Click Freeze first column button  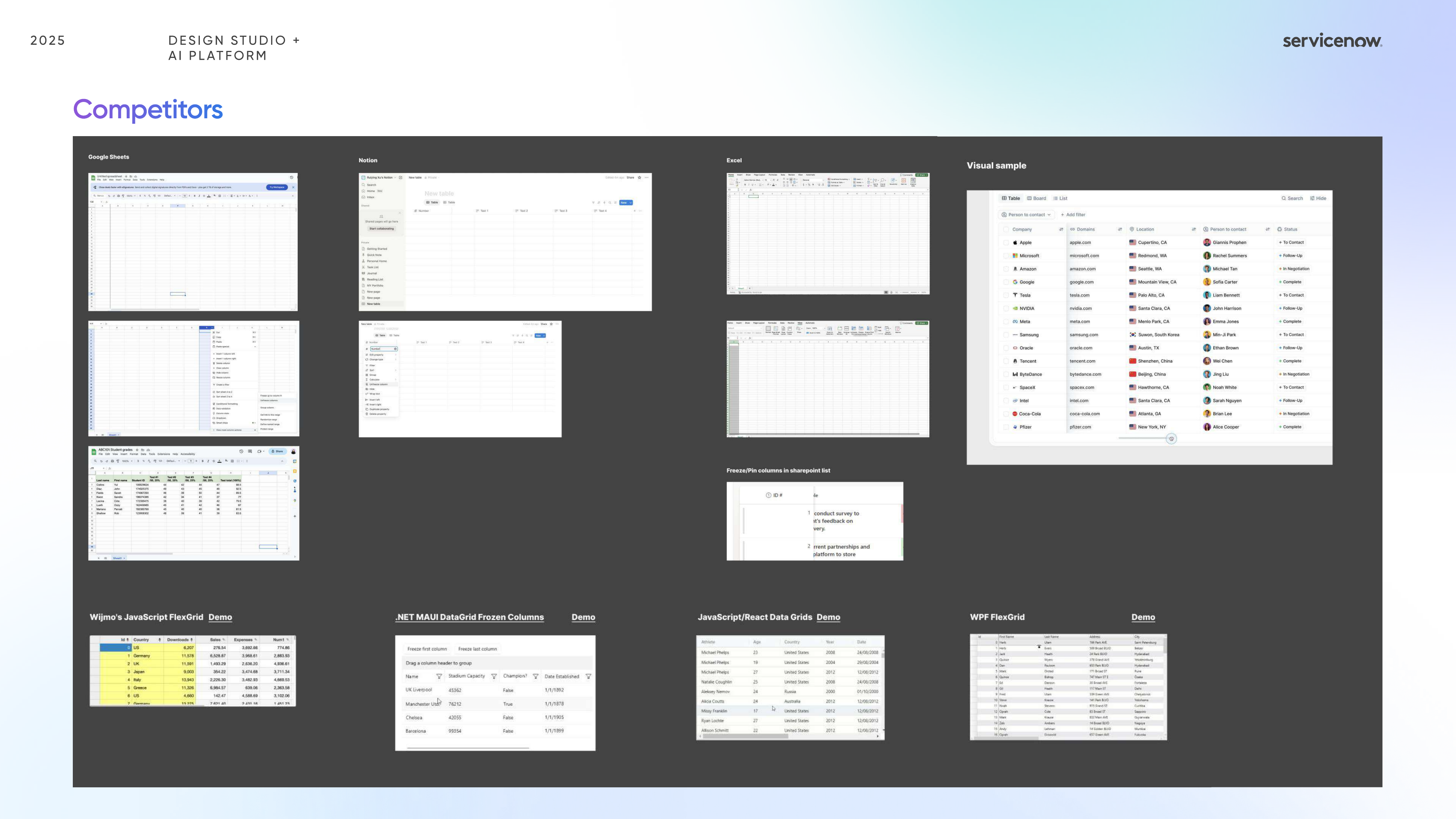(427, 649)
